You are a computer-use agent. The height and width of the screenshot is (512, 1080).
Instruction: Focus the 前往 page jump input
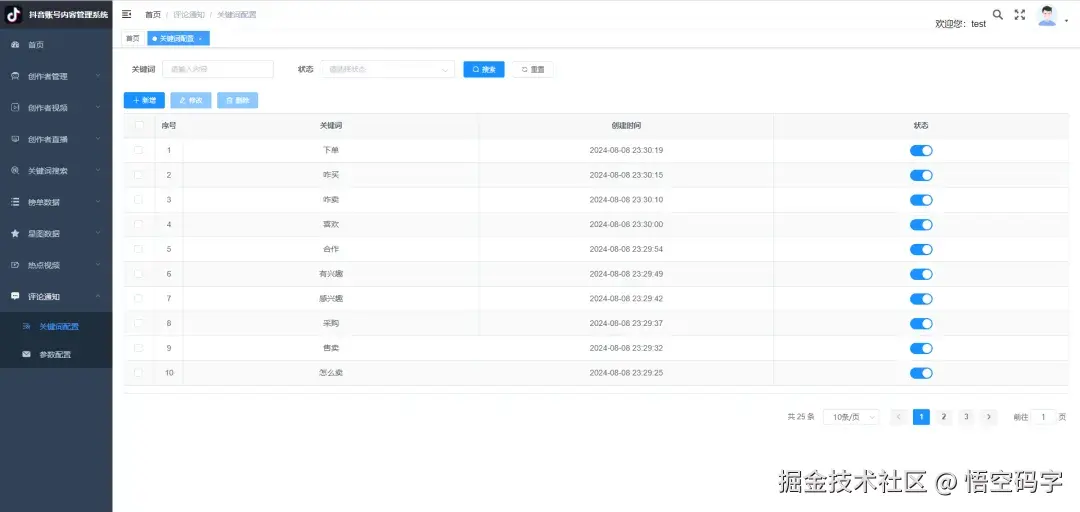pos(1043,417)
